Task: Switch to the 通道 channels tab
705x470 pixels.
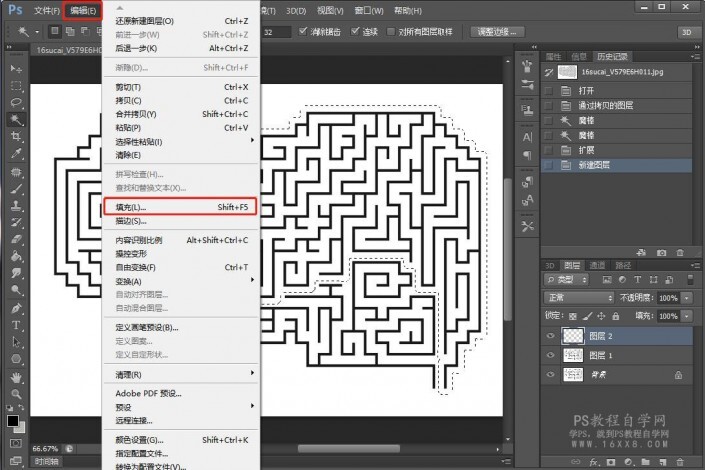Action: pyautogui.click(x=597, y=265)
